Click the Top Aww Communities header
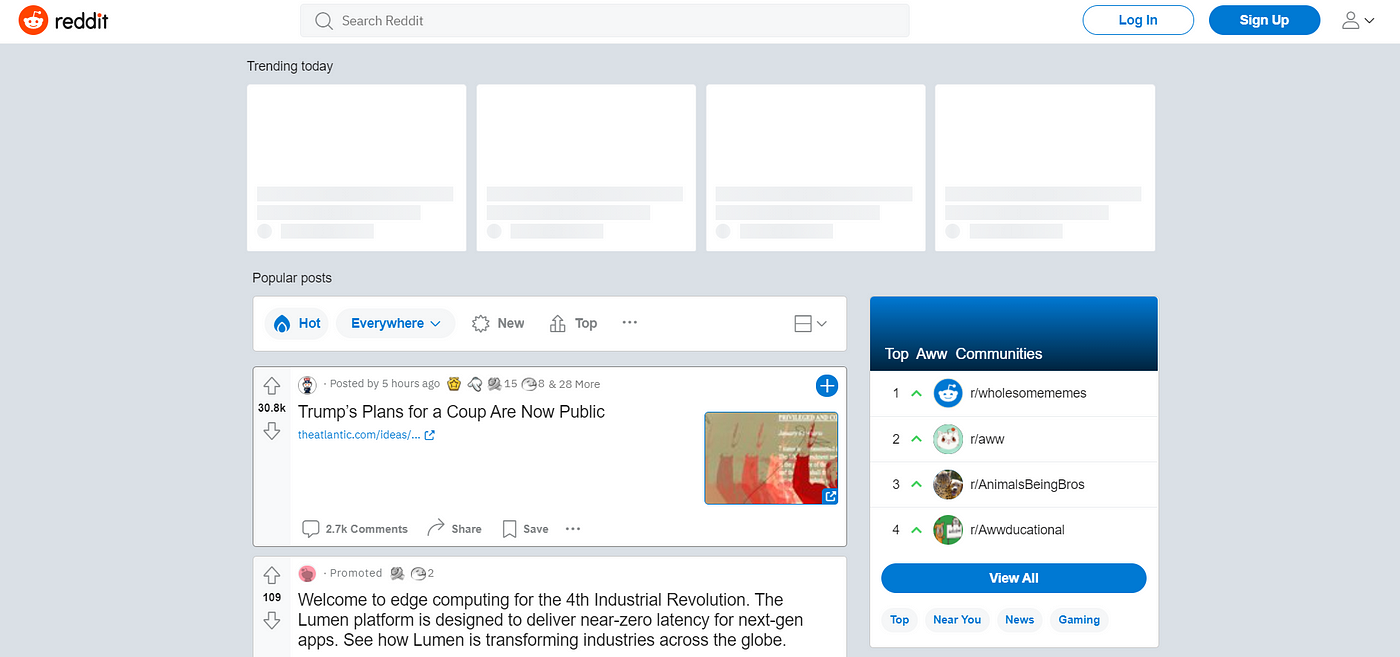The image size is (1400, 657). [963, 354]
